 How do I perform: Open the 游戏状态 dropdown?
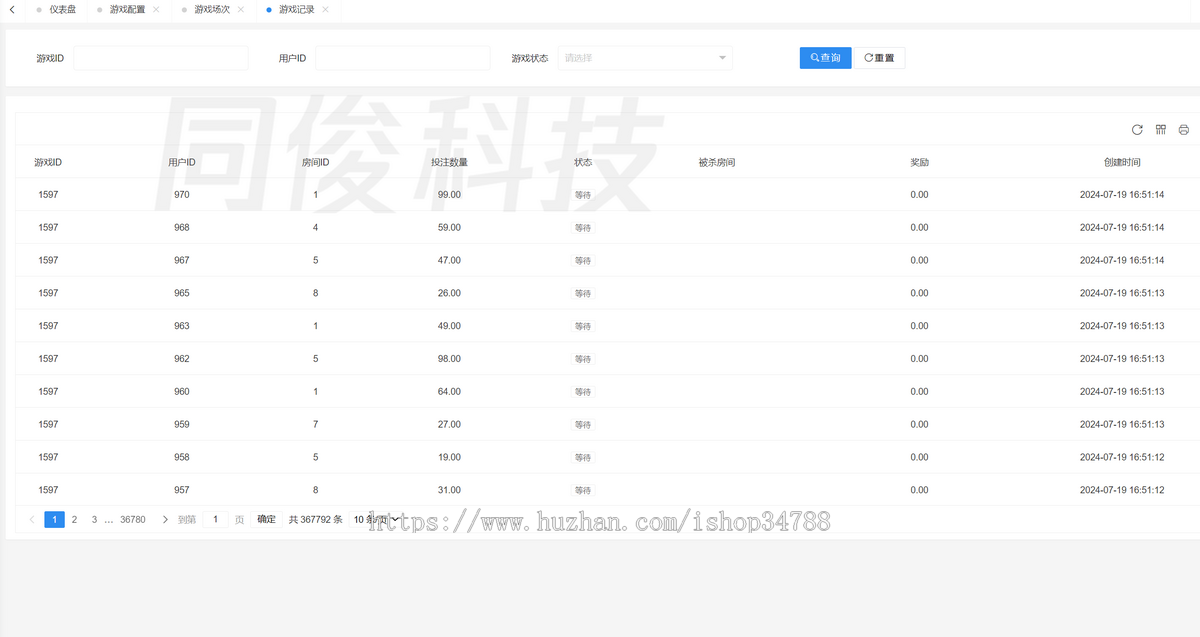[x=644, y=58]
